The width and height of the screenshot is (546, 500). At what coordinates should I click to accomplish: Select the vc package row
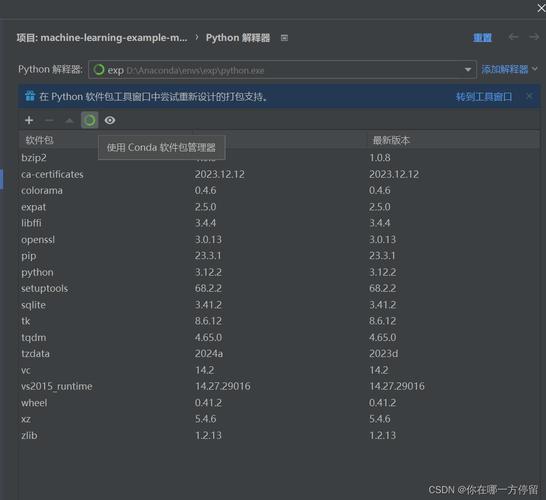(279, 370)
